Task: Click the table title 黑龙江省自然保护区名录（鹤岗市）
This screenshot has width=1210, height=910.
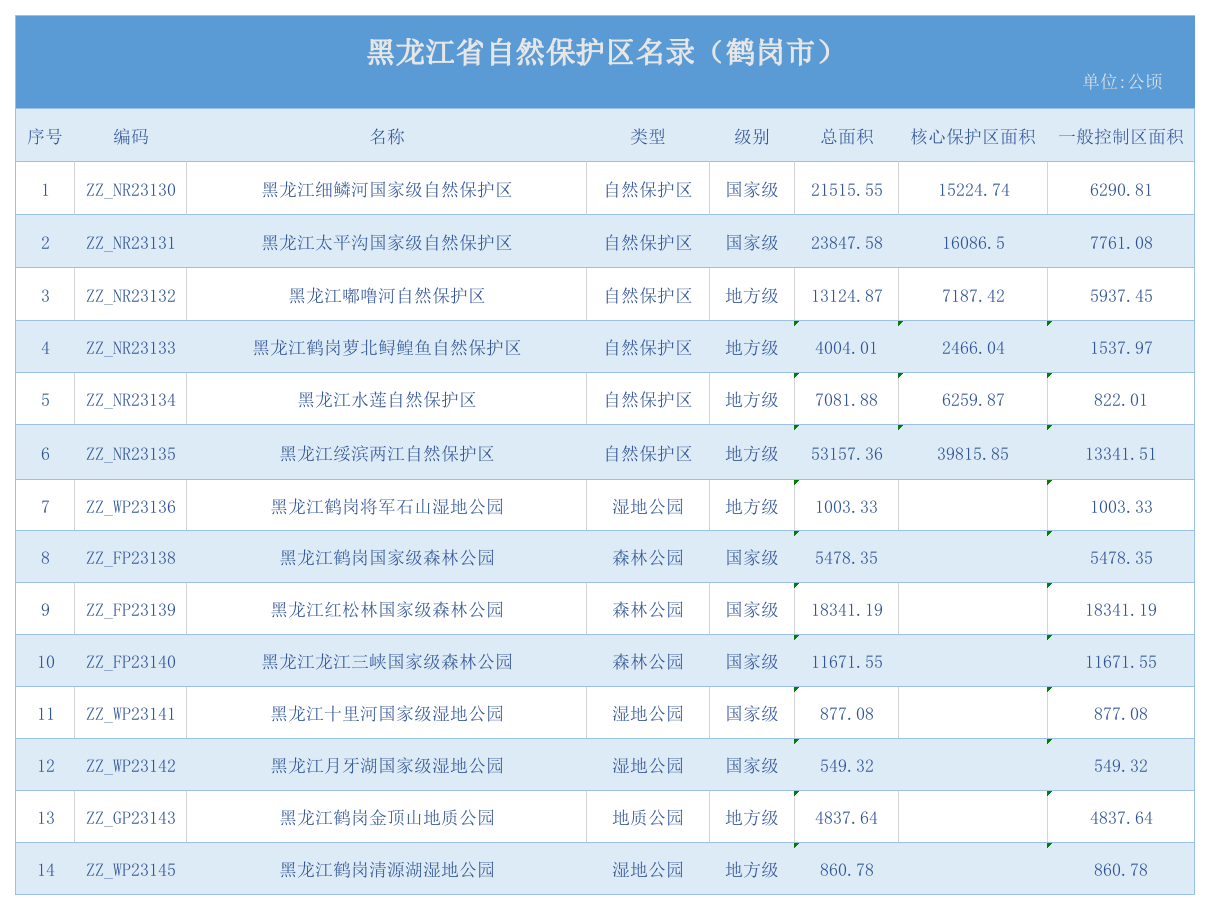Action: point(600,52)
